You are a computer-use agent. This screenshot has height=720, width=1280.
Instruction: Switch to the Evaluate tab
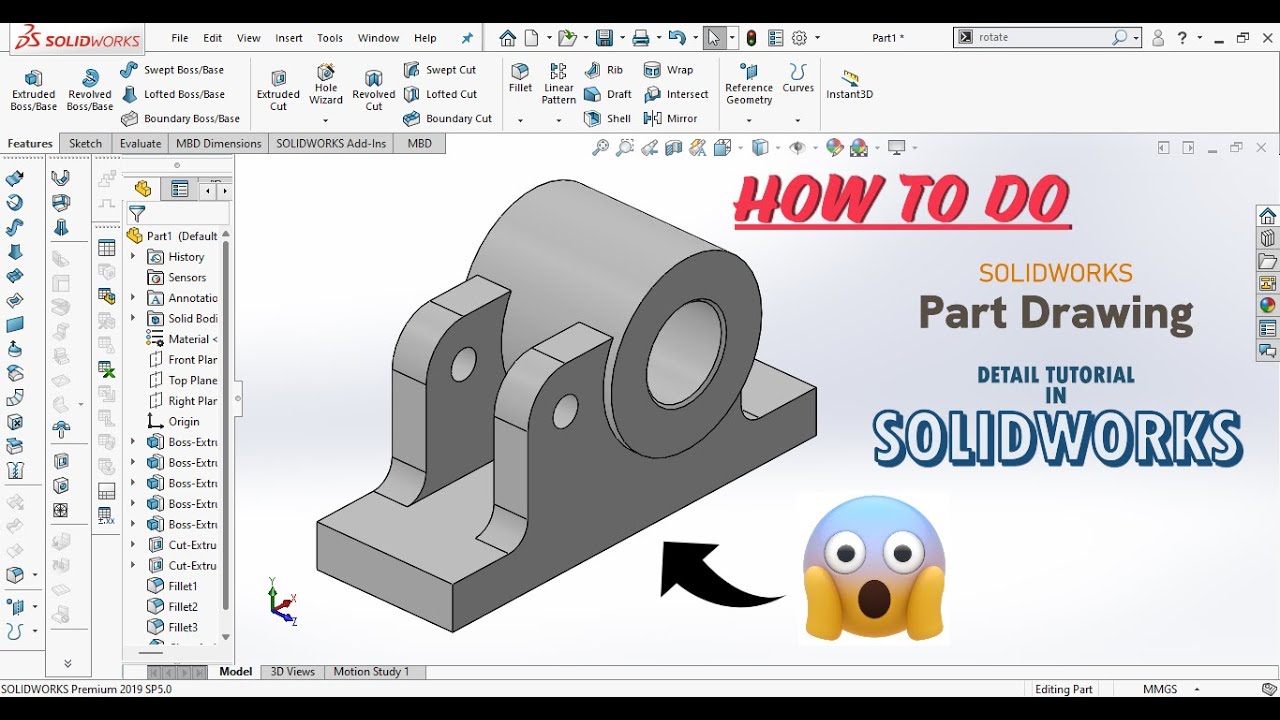tap(140, 143)
